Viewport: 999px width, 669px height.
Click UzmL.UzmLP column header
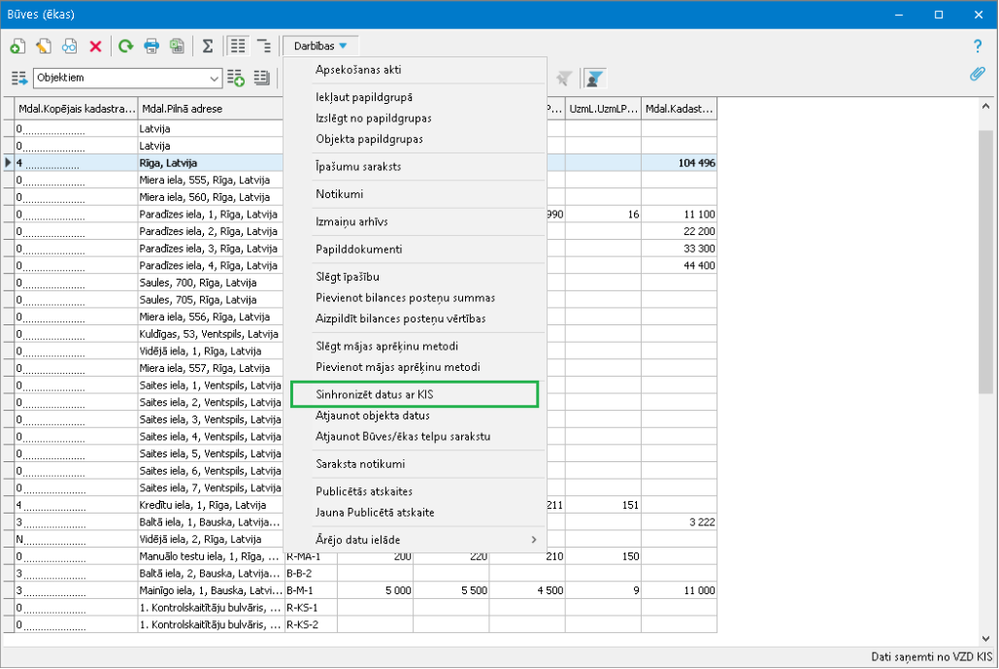click(x=603, y=109)
